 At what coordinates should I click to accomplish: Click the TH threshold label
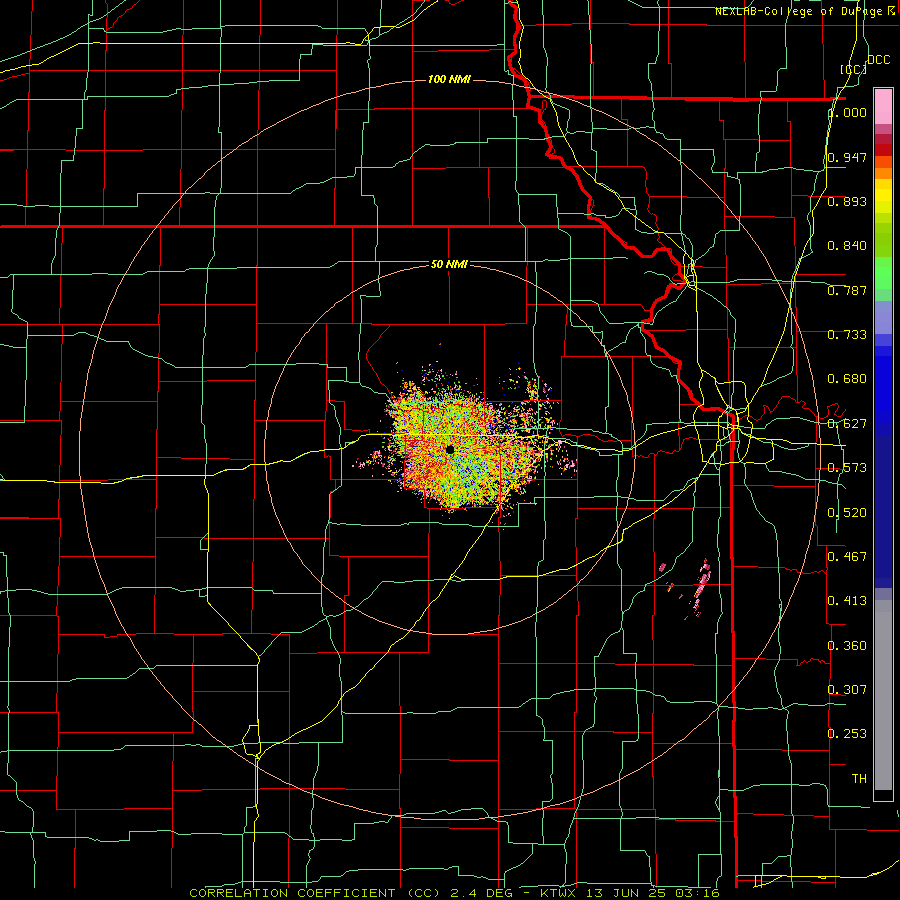pyautogui.click(x=859, y=779)
